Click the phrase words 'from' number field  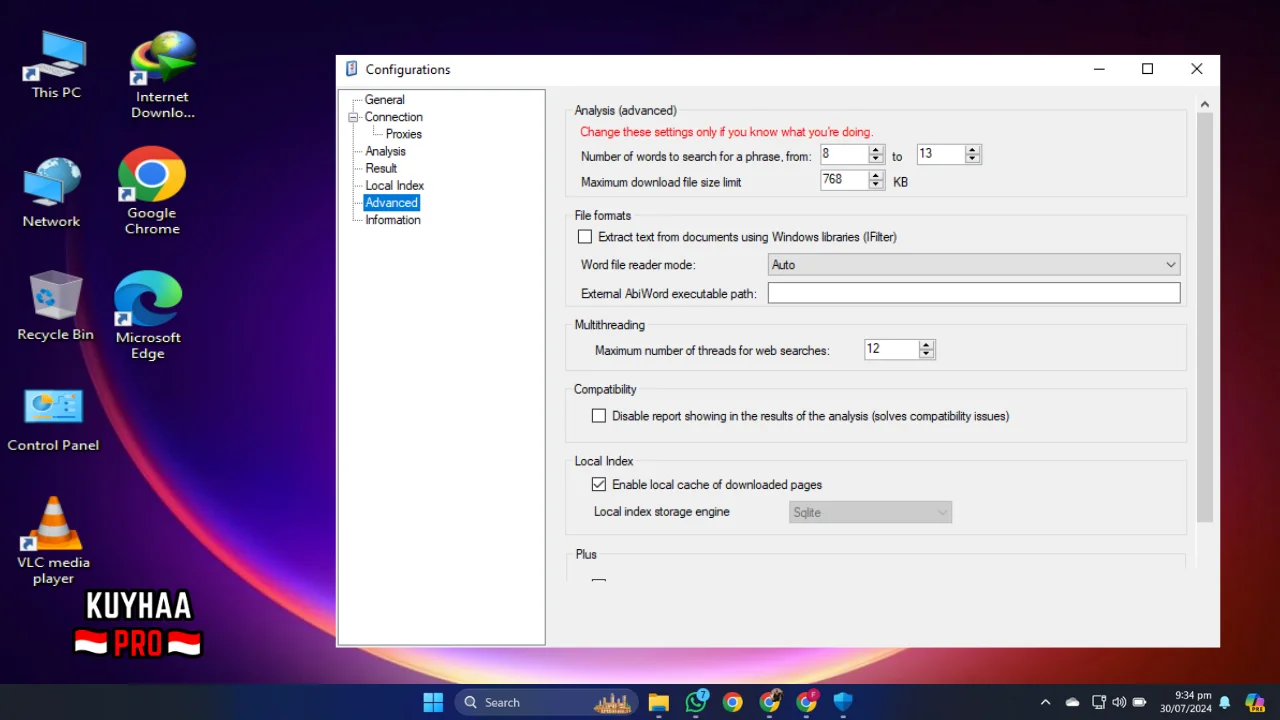844,154
